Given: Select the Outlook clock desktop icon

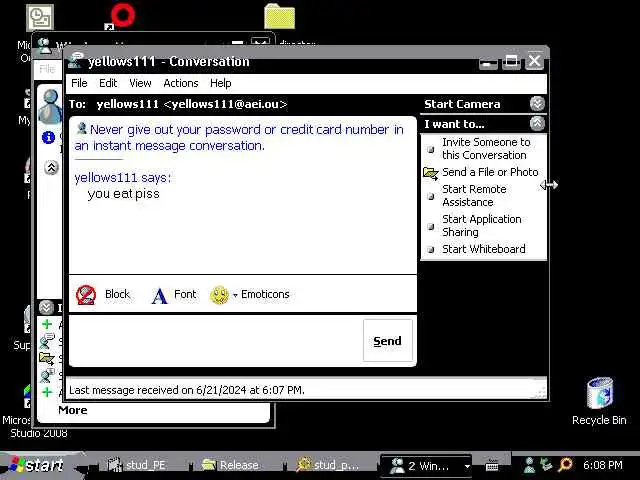Looking at the screenshot, I should click(x=40, y=18).
